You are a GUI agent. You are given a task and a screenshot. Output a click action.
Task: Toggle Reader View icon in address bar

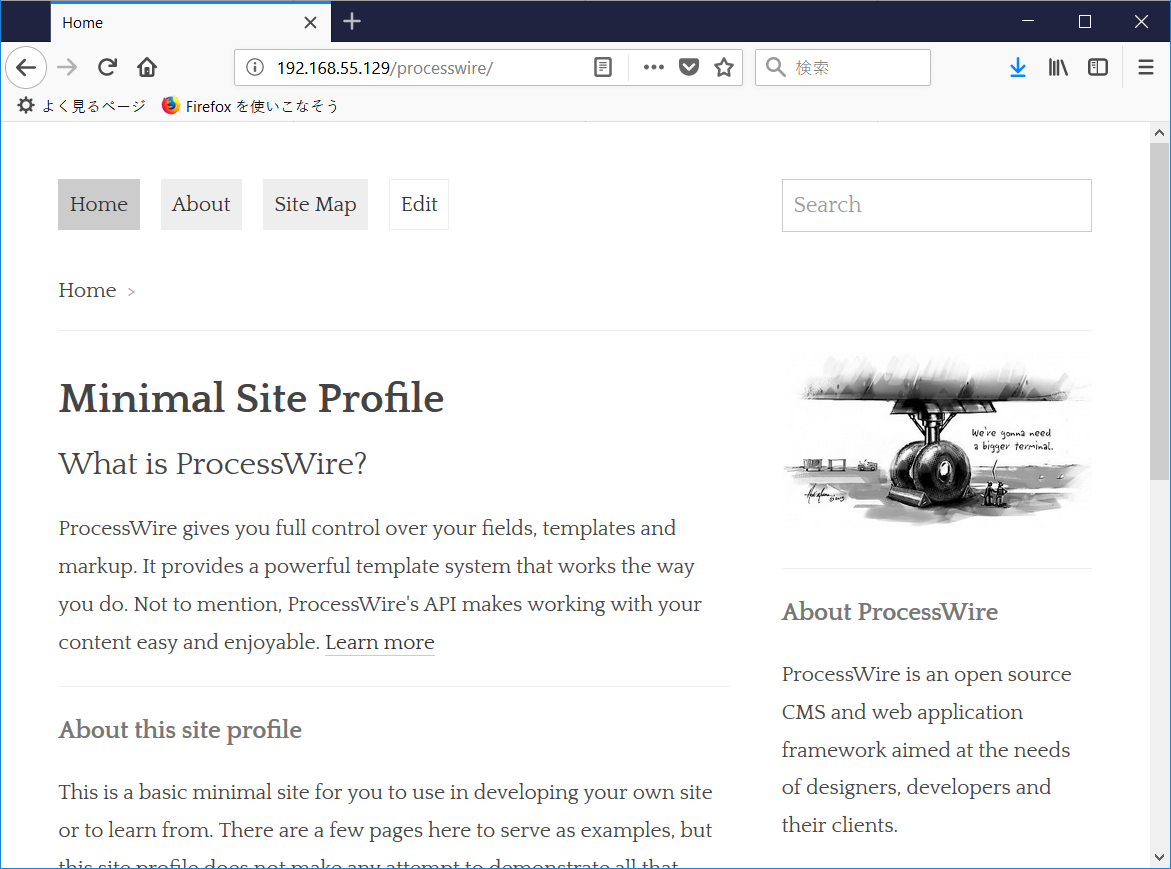(x=602, y=67)
